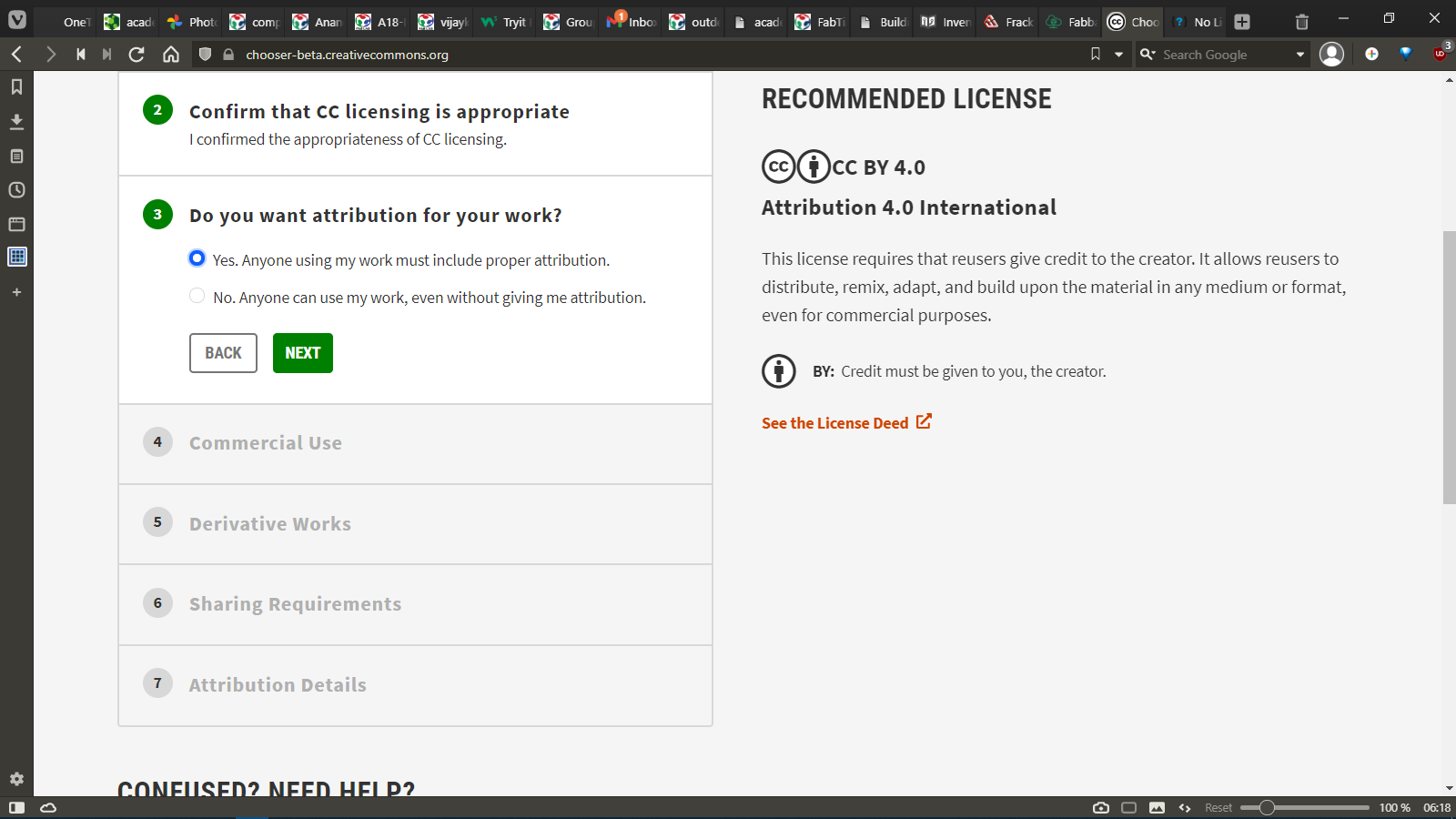Screen dimensions: 1456x819
Task: View site security padlock info
Action: (x=228, y=55)
